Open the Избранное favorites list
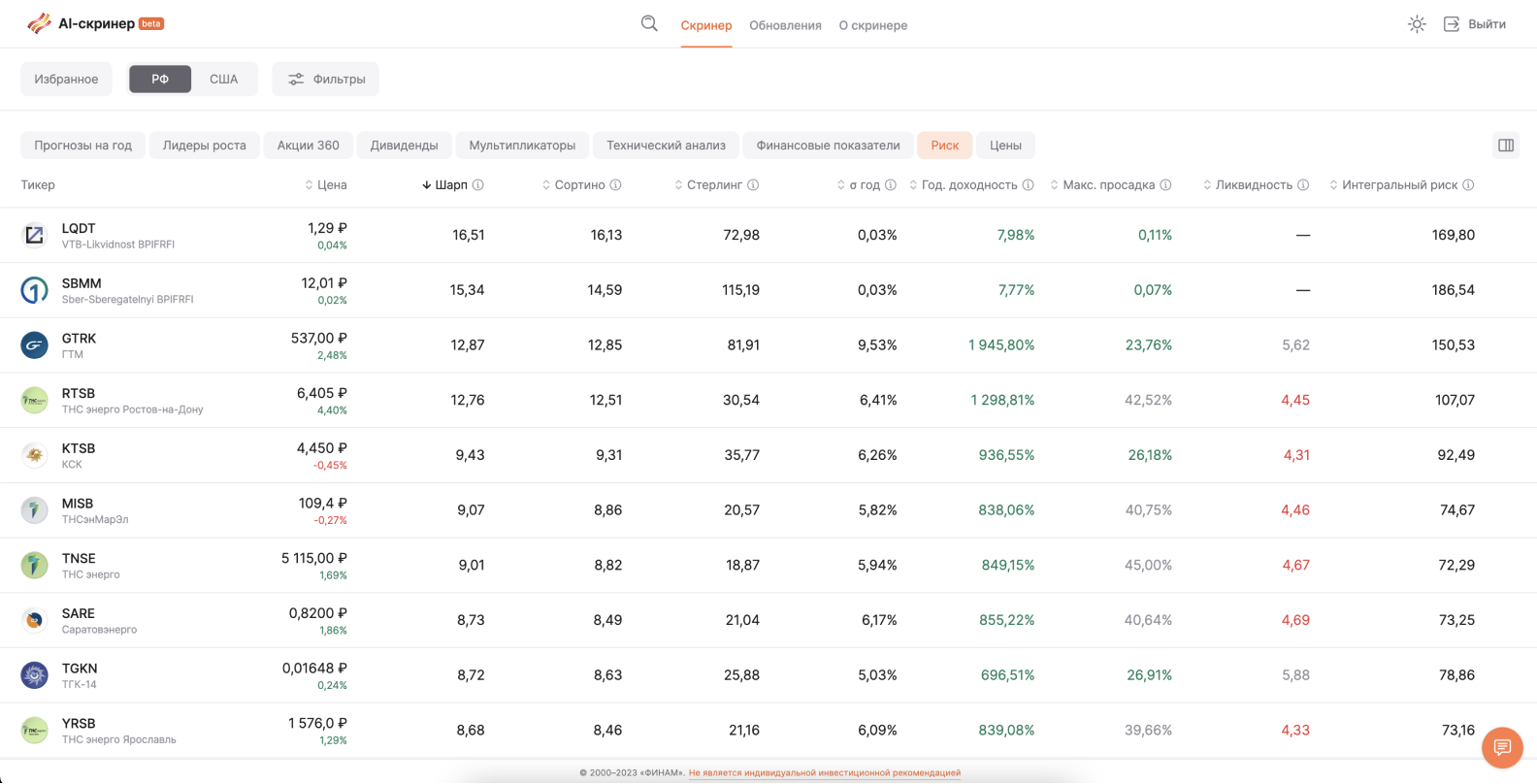The height and width of the screenshot is (784, 1537). [x=66, y=80]
